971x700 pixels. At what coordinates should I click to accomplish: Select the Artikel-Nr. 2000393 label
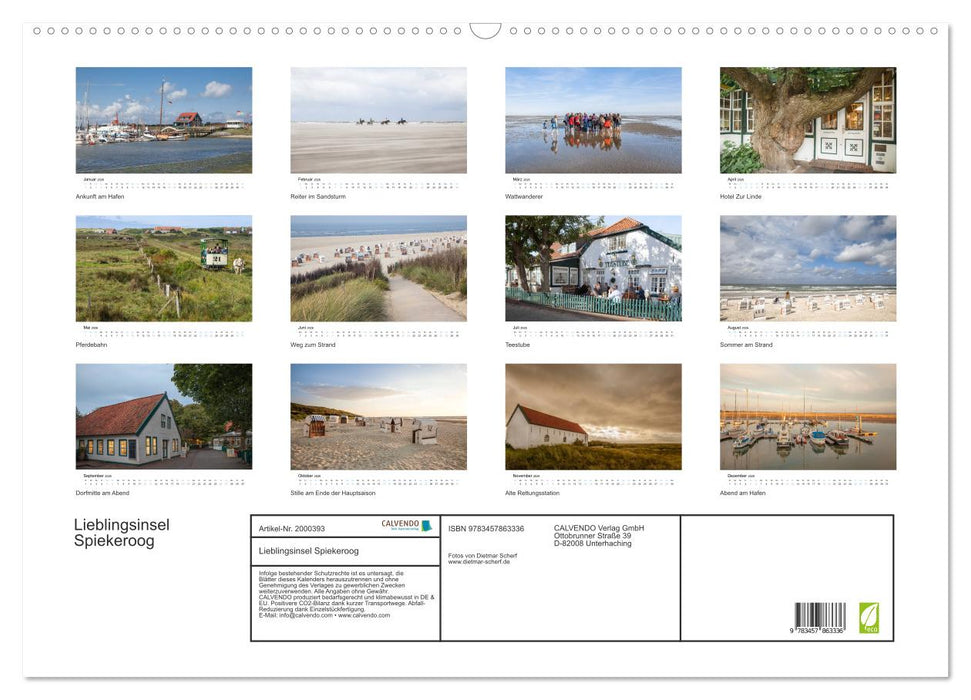coord(293,528)
